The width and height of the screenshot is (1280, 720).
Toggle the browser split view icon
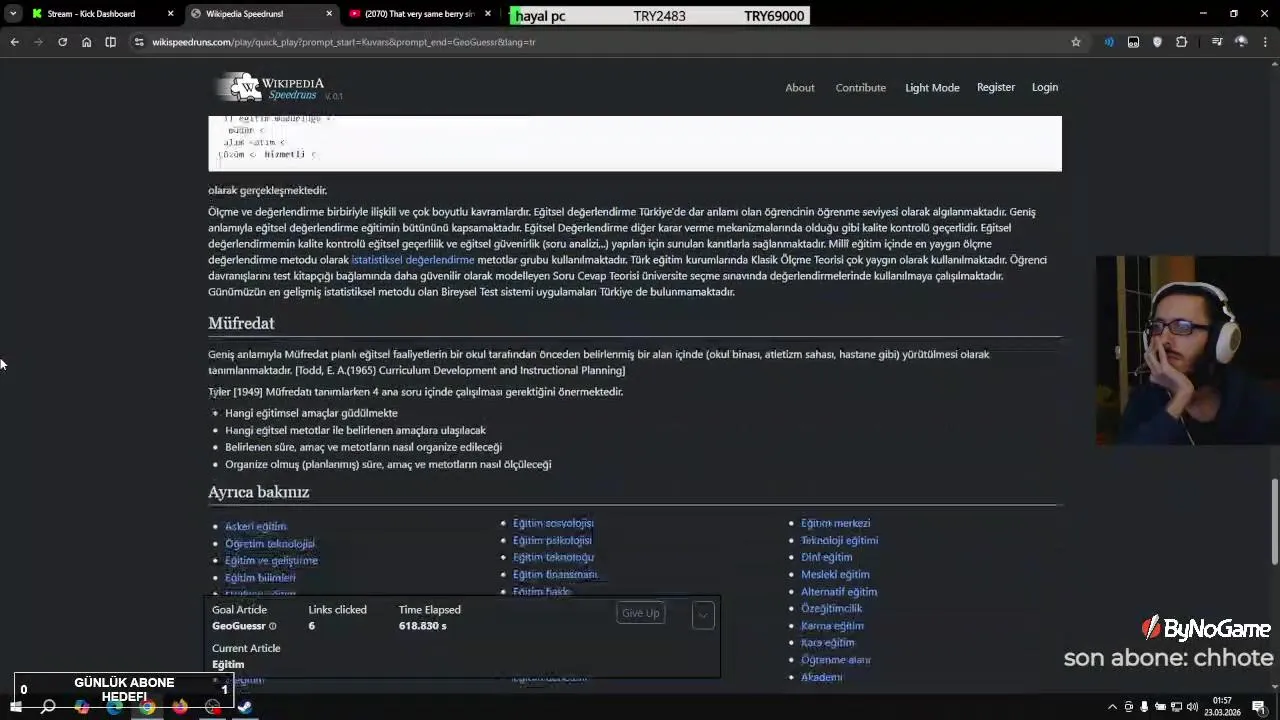tap(110, 42)
